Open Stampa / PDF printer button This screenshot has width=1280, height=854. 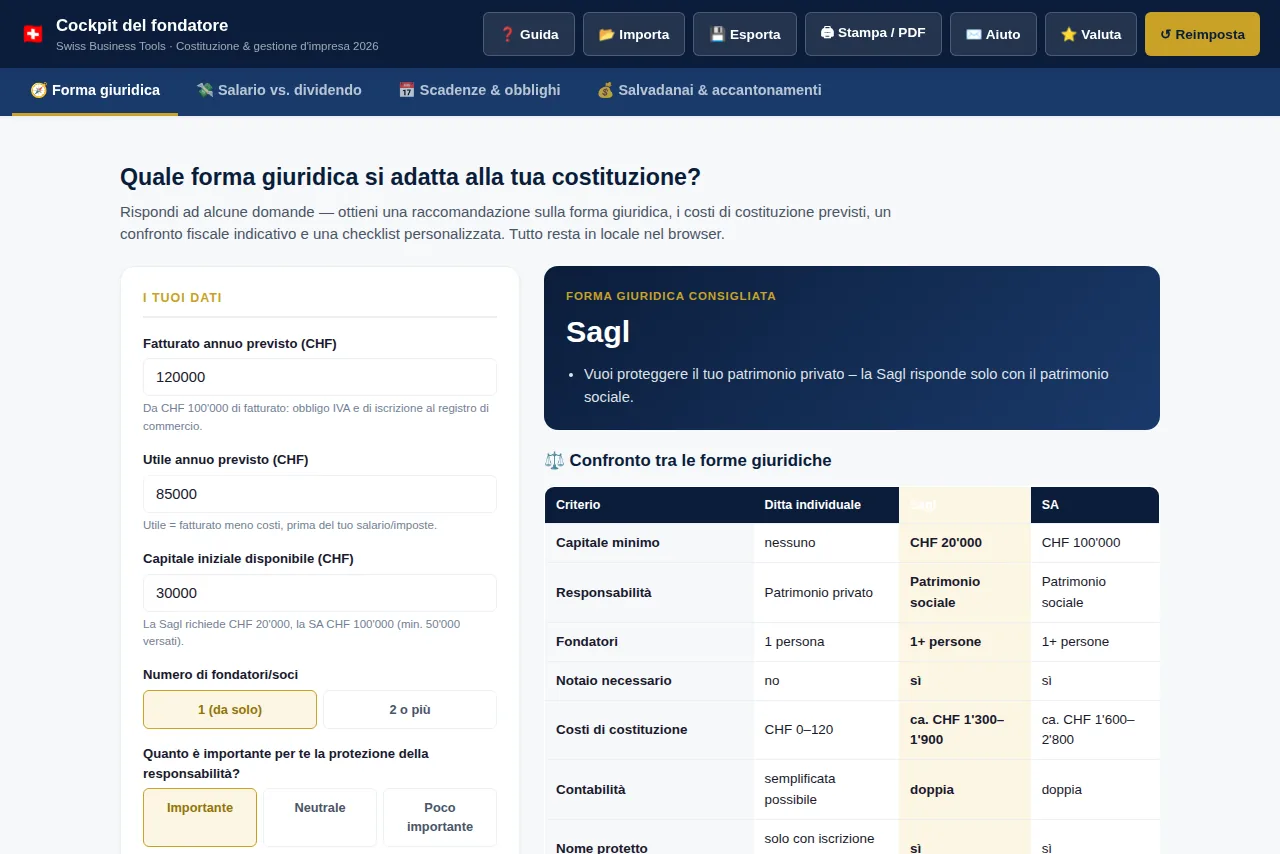(873, 34)
